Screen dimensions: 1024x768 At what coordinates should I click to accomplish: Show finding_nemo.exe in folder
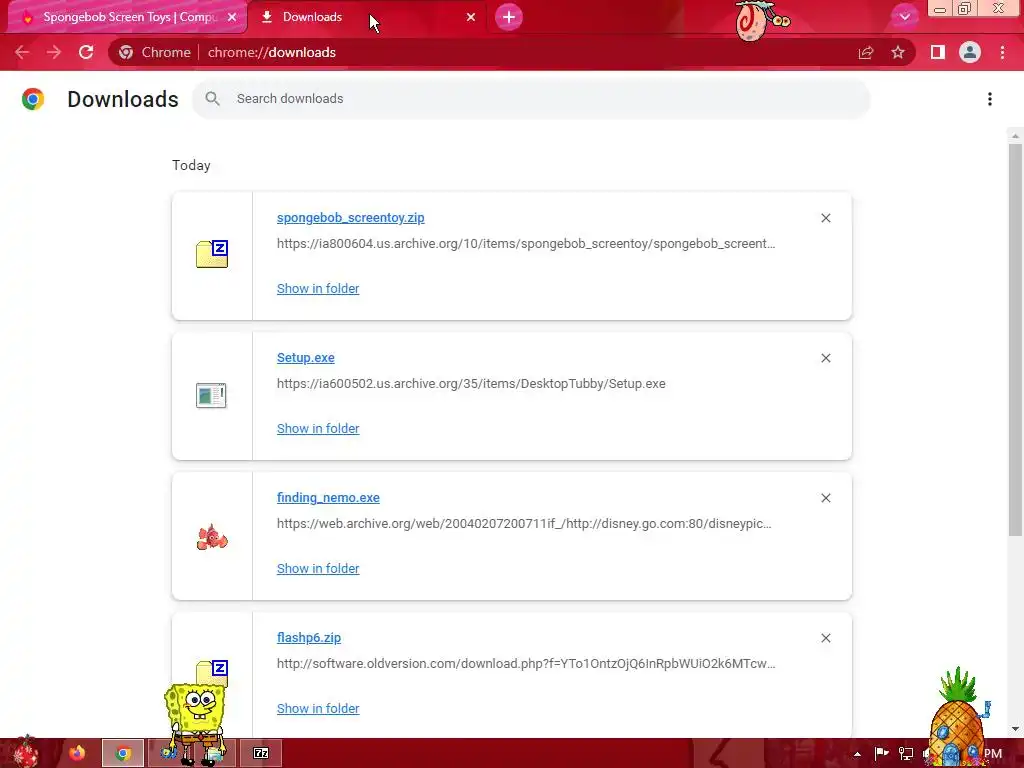[318, 569]
